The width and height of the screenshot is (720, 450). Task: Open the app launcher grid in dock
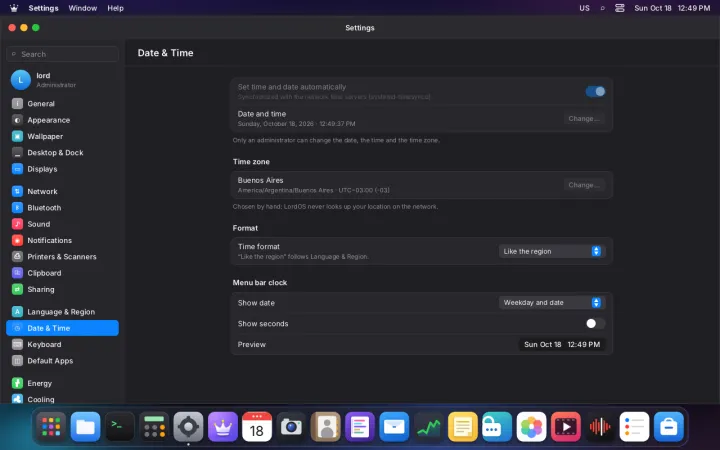tap(51, 427)
